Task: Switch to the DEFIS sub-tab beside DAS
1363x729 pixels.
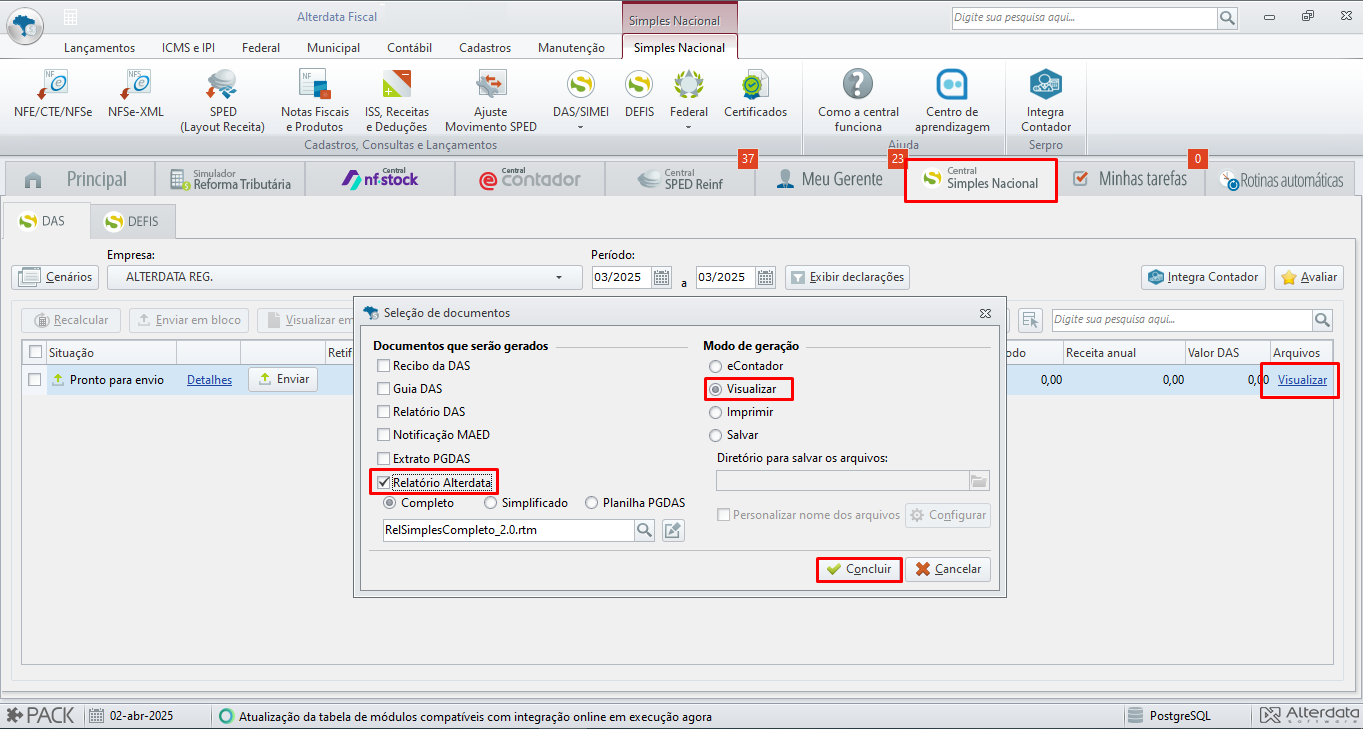Action: (x=132, y=221)
